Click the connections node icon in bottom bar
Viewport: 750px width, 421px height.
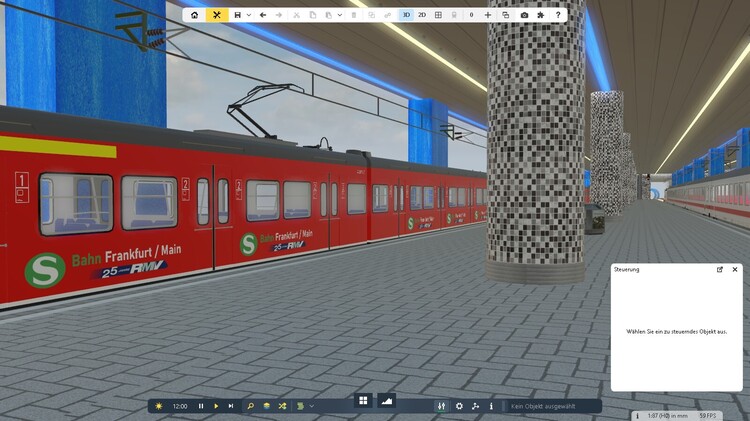click(475, 406)
